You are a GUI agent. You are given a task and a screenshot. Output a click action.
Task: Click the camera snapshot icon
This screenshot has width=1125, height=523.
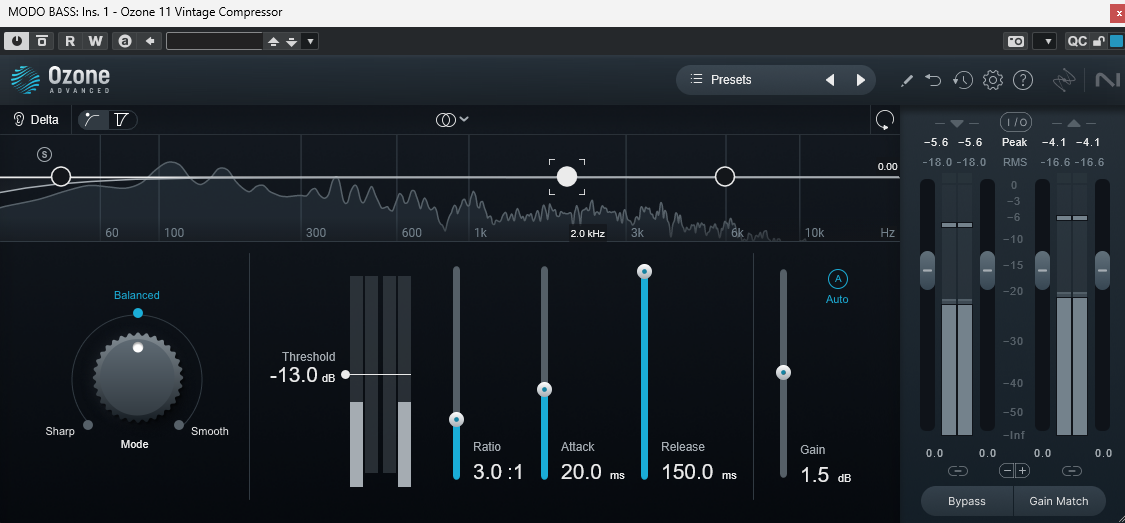1016,41
